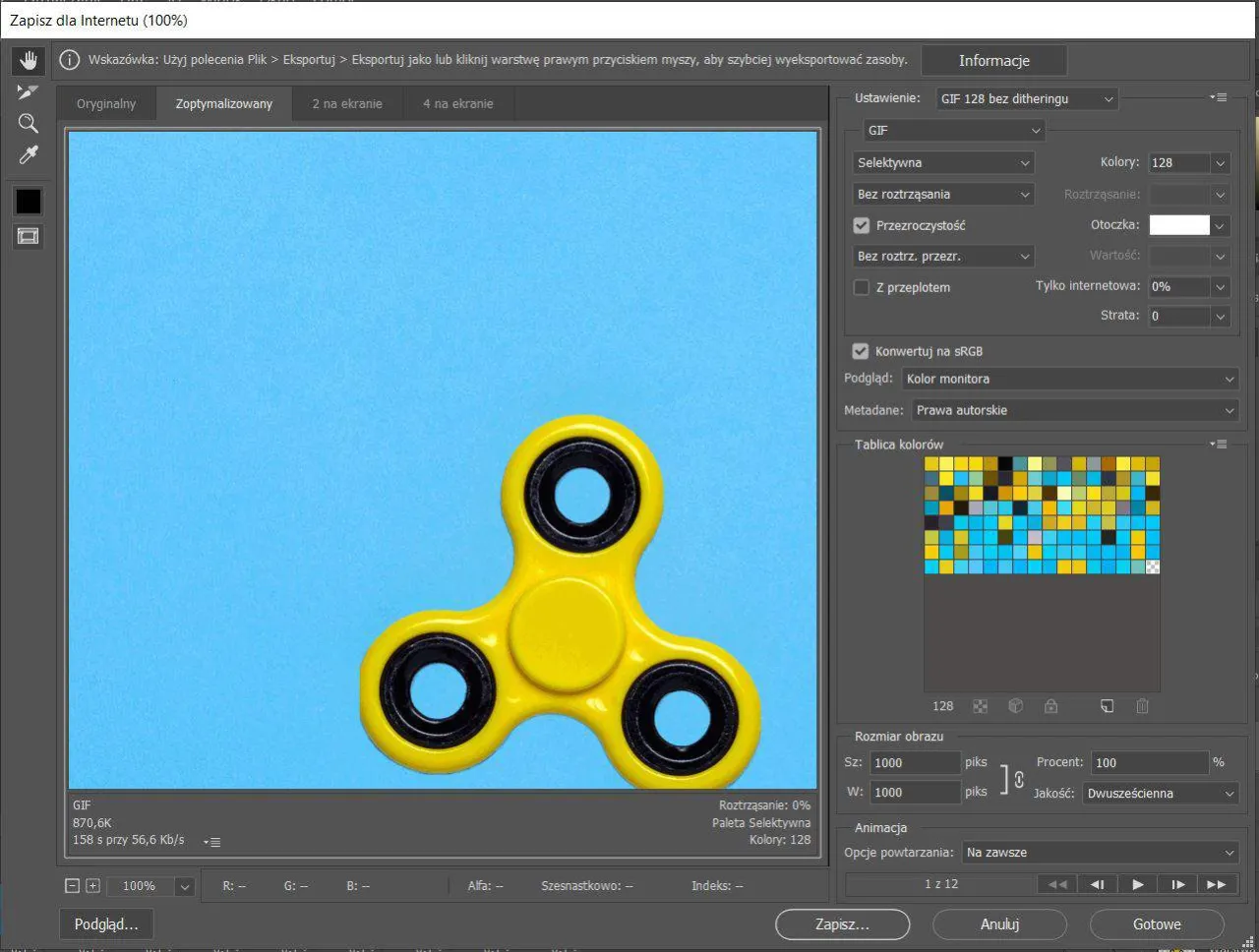Open the Podgląd preview in browser

click(x=105, y=924)
